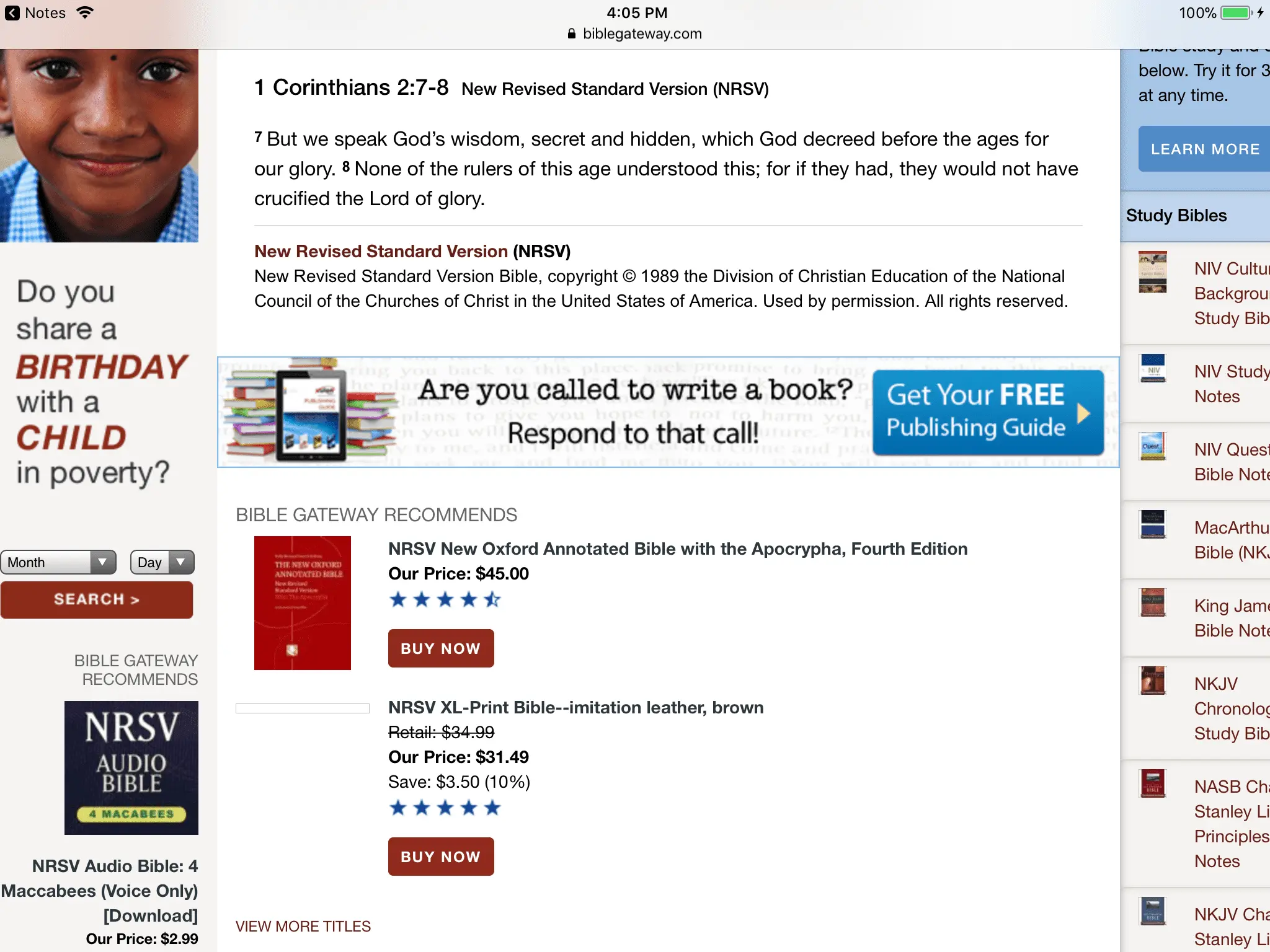Image resolution: width=1270 pixels, height=952 pixels.
Task: Tap the back arrow to Notes
Action: (12, 13)
